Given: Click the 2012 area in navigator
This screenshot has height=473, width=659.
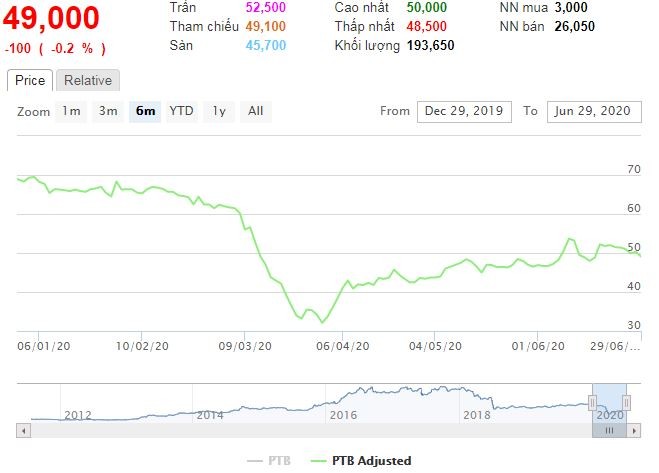Looking at the screenshot, I should 77,414.
